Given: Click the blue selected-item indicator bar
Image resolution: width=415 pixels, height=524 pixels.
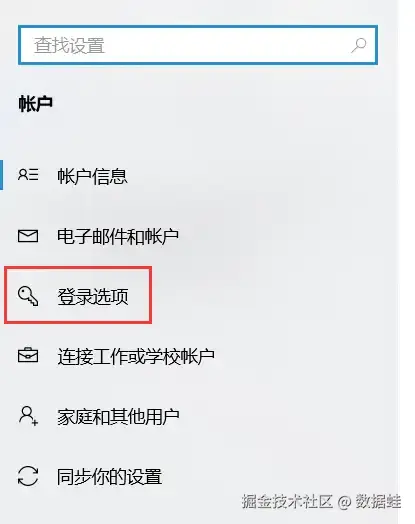Looking at the screenshot, I should [1, 175].
